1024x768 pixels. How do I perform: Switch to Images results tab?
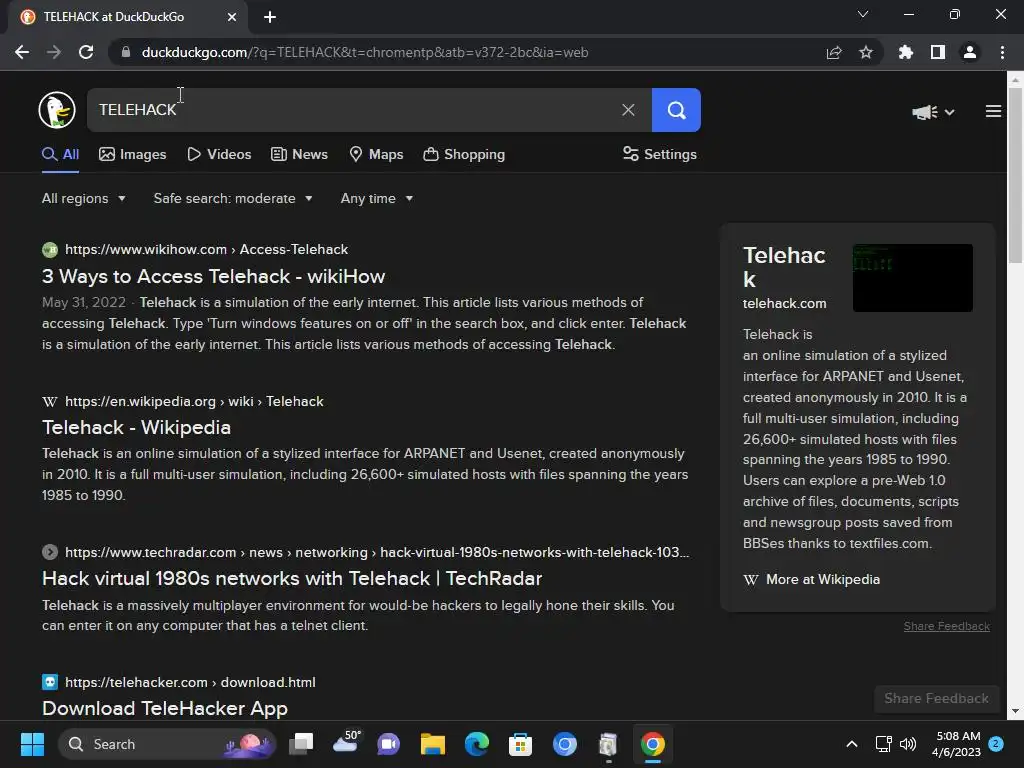[x=133, y=155]
